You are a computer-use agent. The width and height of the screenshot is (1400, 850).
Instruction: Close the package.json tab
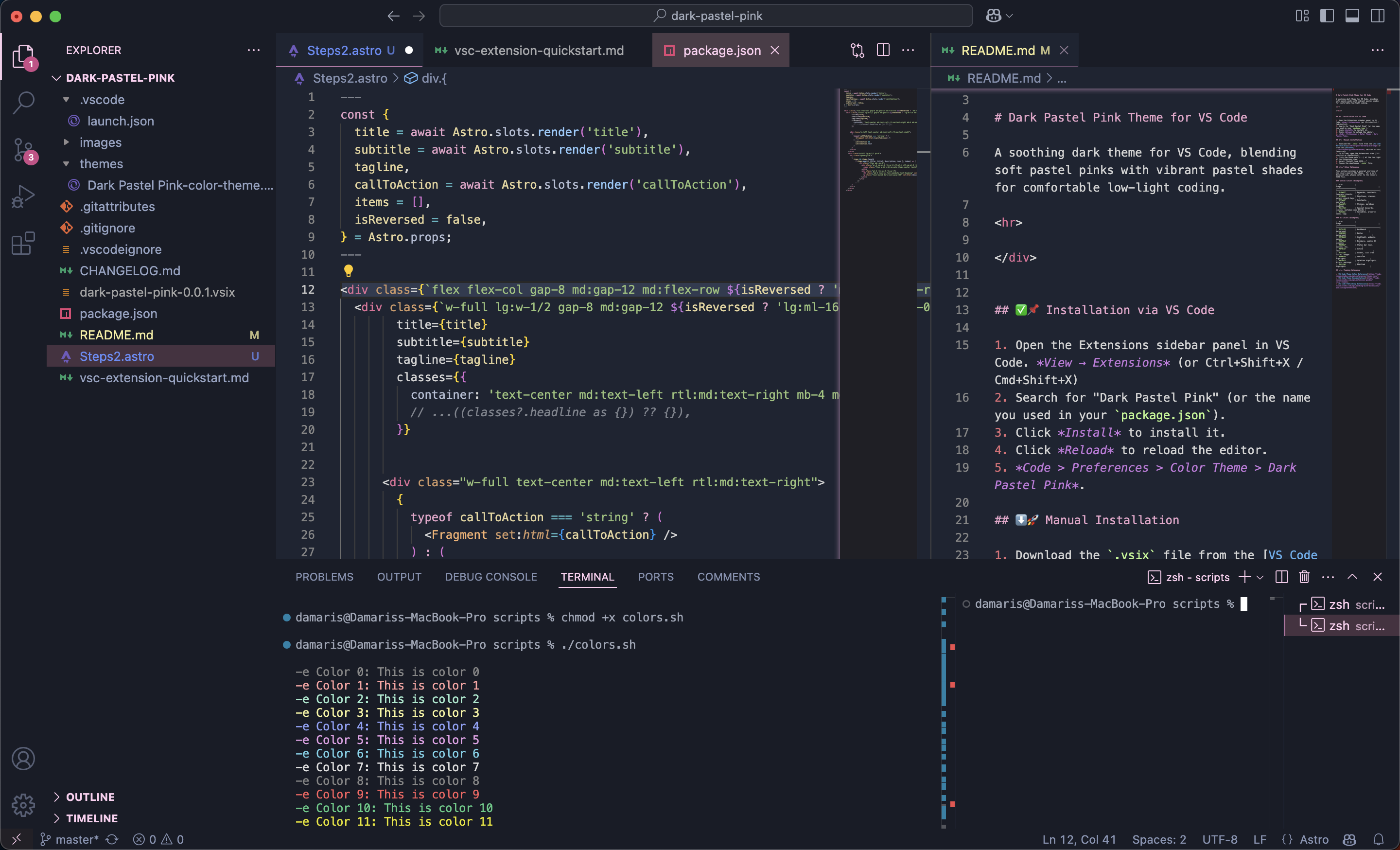tap(775, 50)
